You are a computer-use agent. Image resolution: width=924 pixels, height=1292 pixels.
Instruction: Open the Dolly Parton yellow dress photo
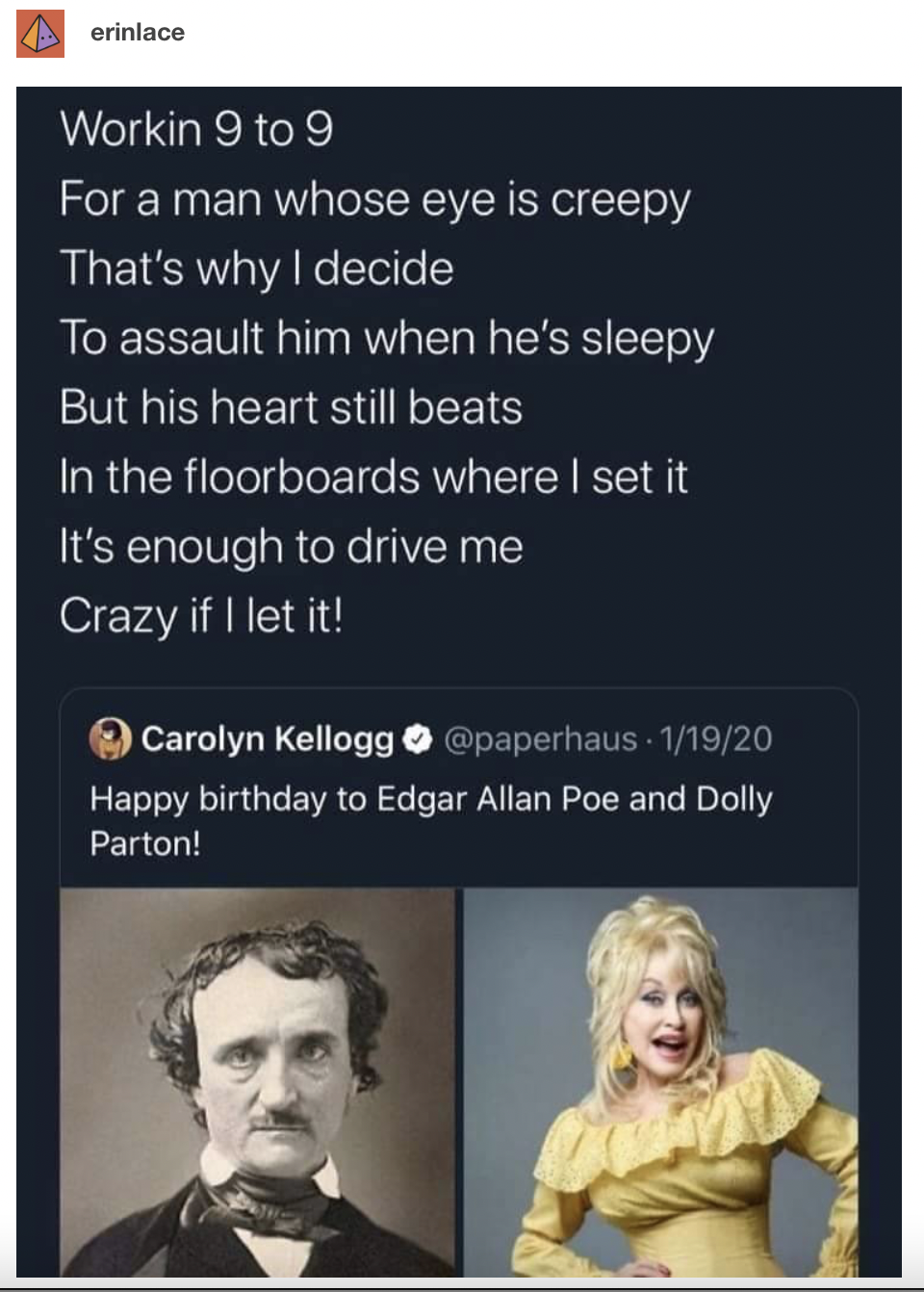[661, 1082]
